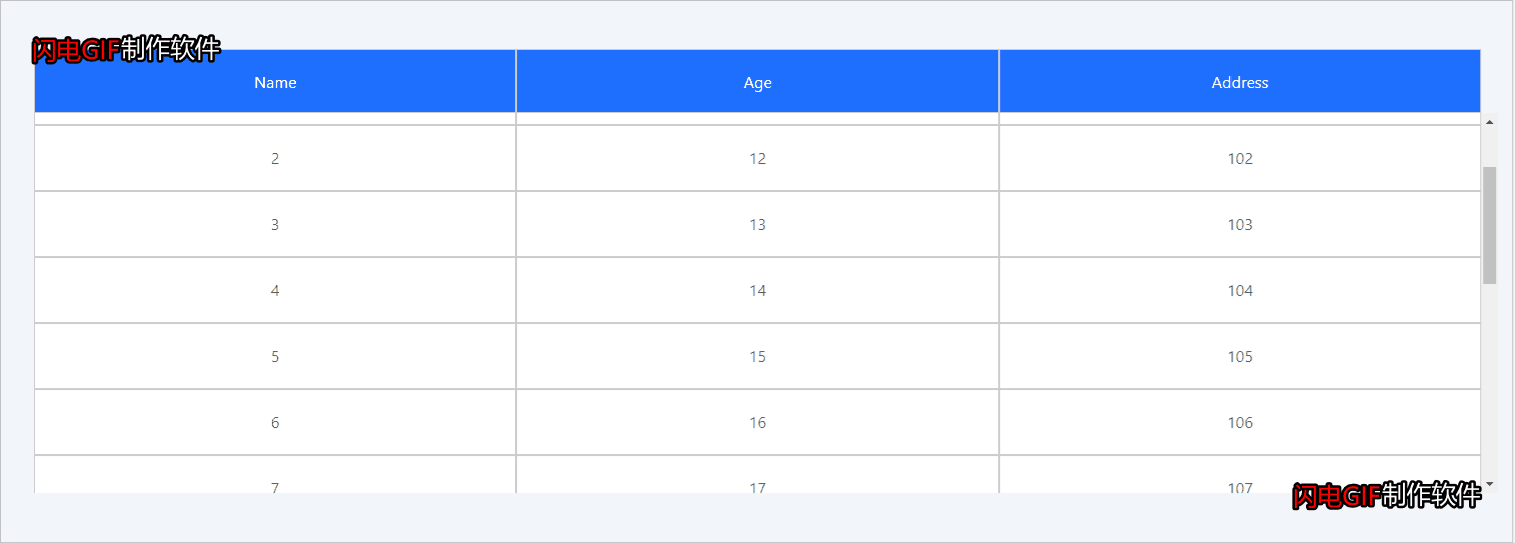The height and width of the screenshot is (543, 1515).
Task: Click the Age cell showing 16
Action: pos(757,422)
